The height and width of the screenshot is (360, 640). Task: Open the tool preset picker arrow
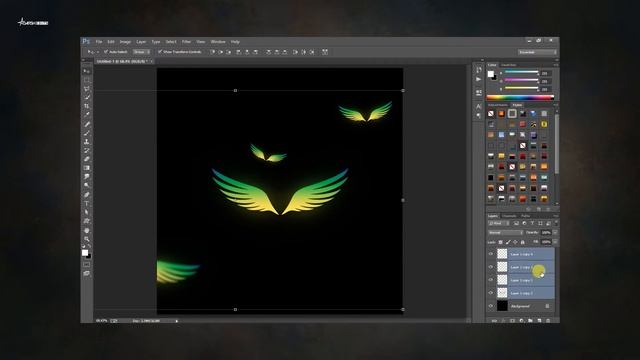tap(97, 52)
